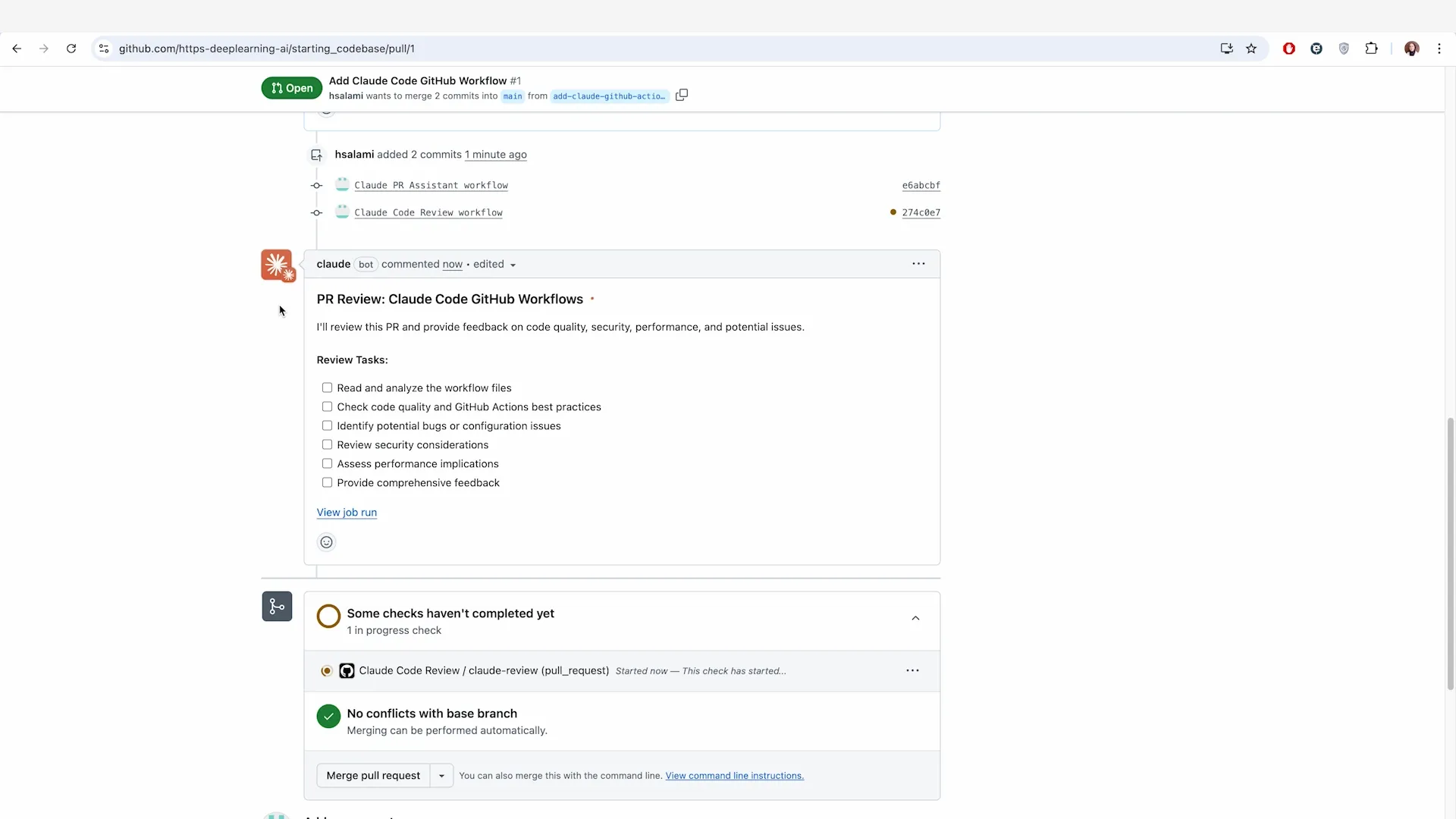Reload the page with the refresh icon
This screenshot has width=1456, height=819.
71,49
